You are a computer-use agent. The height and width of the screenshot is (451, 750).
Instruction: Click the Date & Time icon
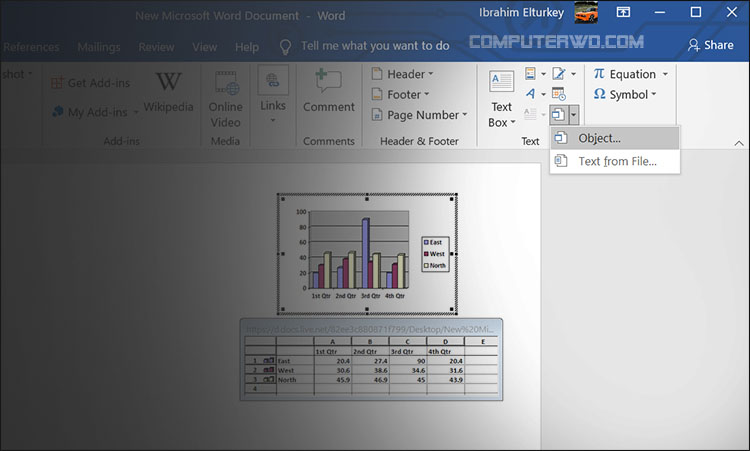(x=559, y=94)
